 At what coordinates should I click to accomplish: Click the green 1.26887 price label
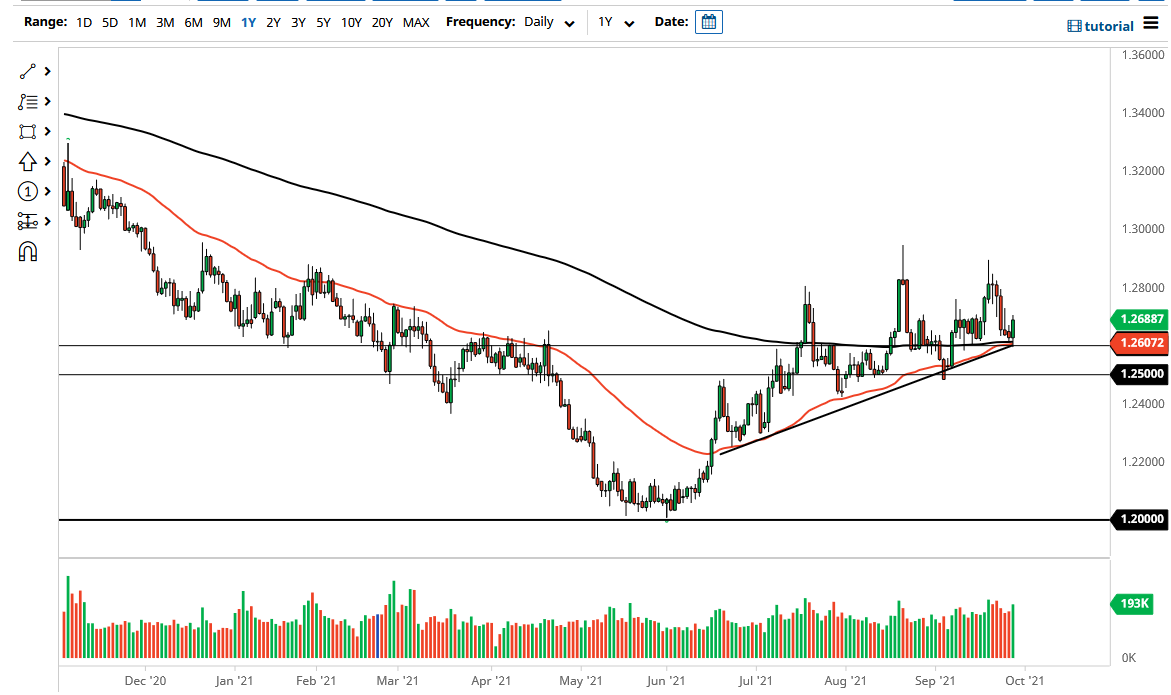tap(1140, 320)
